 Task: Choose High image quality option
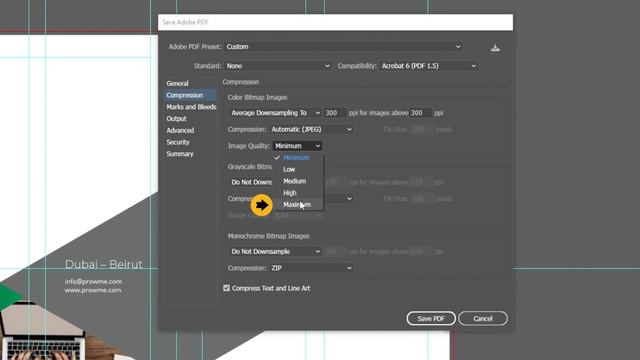[298, 193]
